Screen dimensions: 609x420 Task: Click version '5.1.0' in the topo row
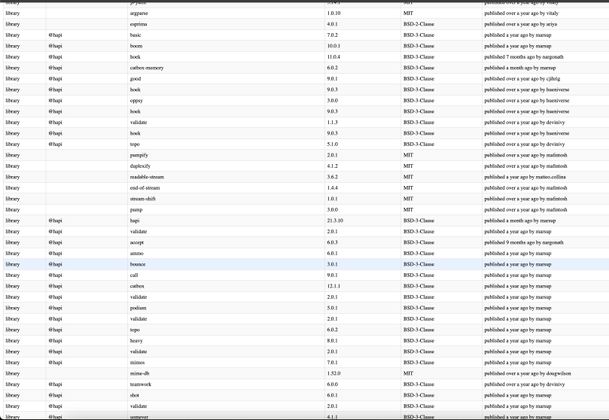(332, 144)
